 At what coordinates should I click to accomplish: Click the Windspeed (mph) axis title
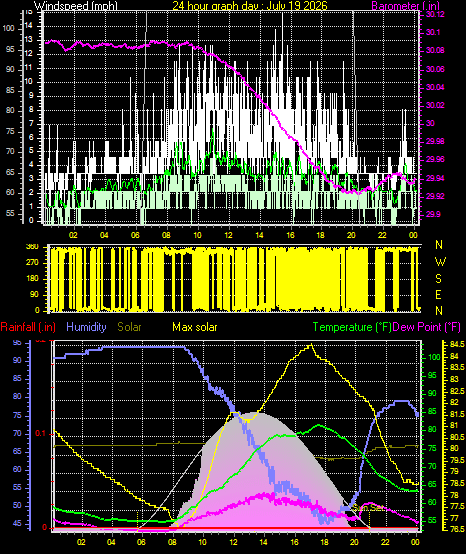click(x=76, y=6)
